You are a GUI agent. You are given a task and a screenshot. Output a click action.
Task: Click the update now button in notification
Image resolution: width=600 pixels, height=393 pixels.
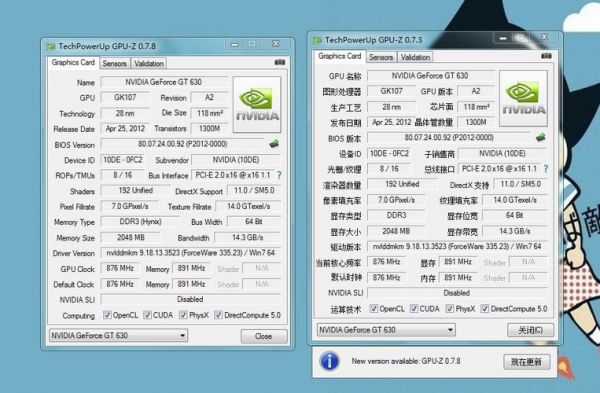tap(527, 362)
